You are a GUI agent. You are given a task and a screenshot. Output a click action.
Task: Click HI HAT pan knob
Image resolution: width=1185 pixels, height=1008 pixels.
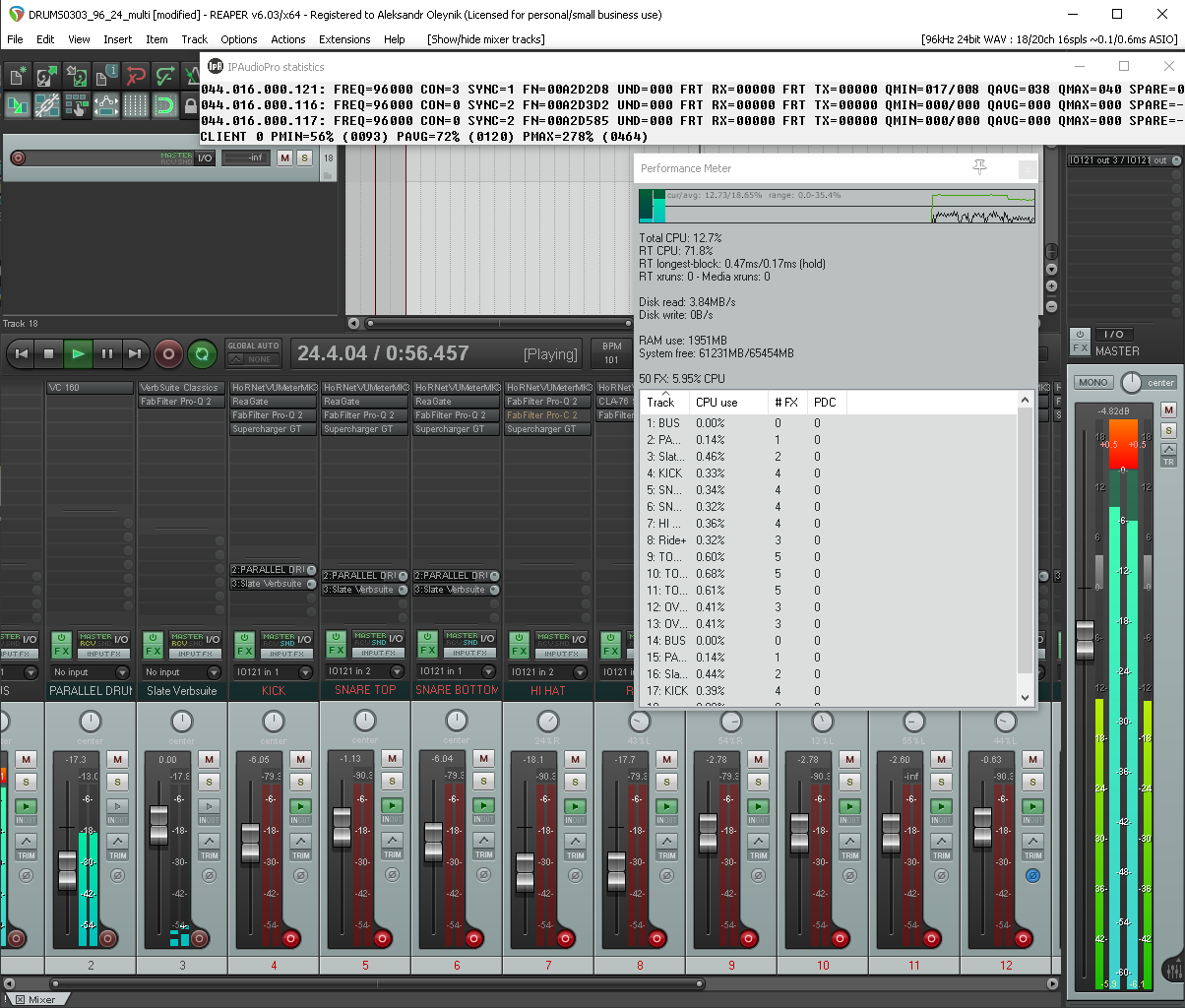click(548, 721)
